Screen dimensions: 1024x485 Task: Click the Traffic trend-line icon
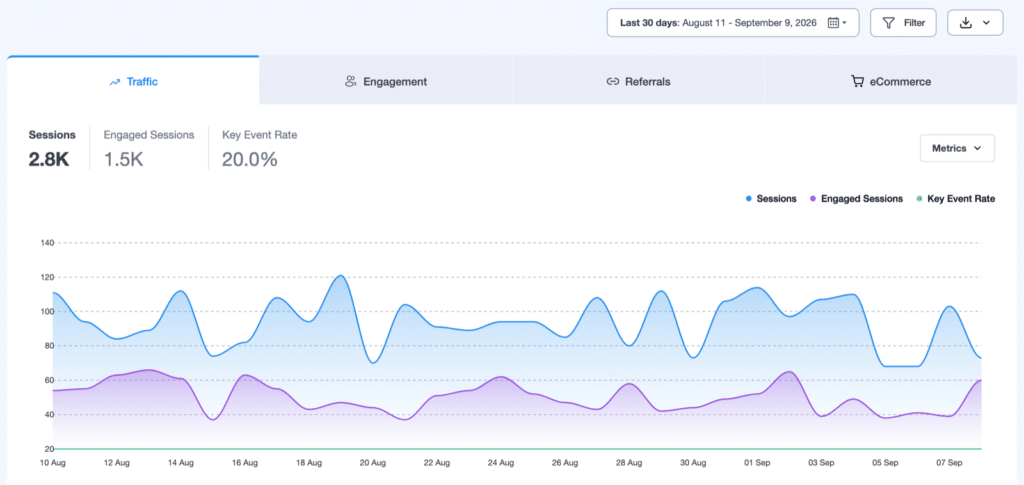point(115,82)
